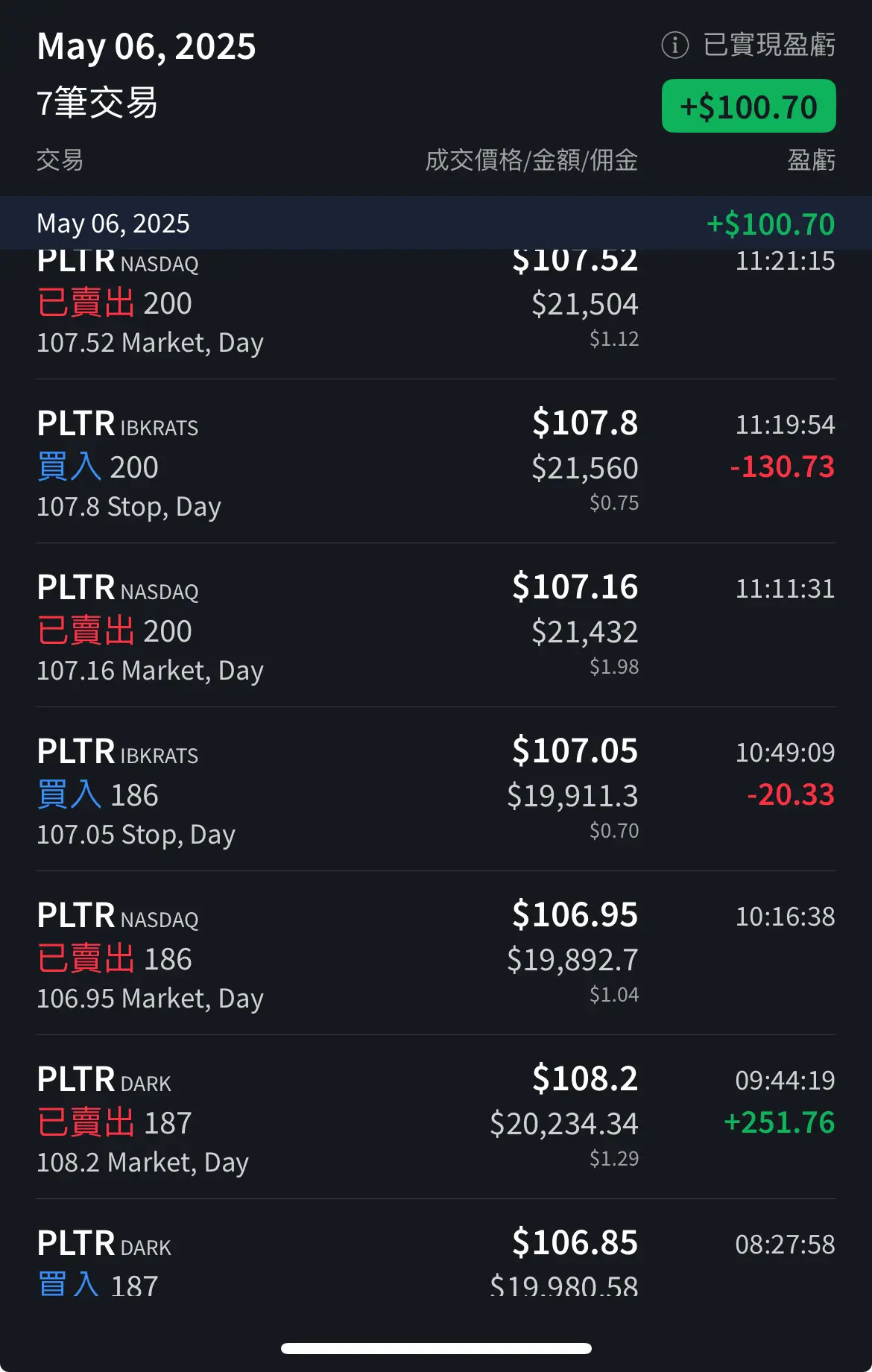Open the PLTR sell 186 at $106.95 trade
This screenshot has width=872, height=1372.
436,953
